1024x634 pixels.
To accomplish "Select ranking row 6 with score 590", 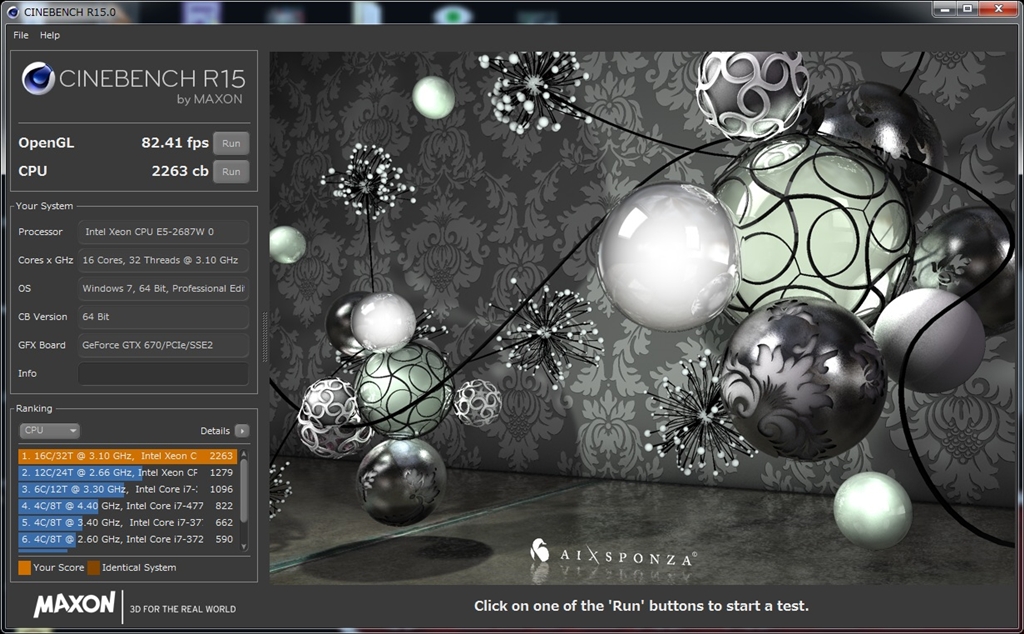I will (127, 539).
